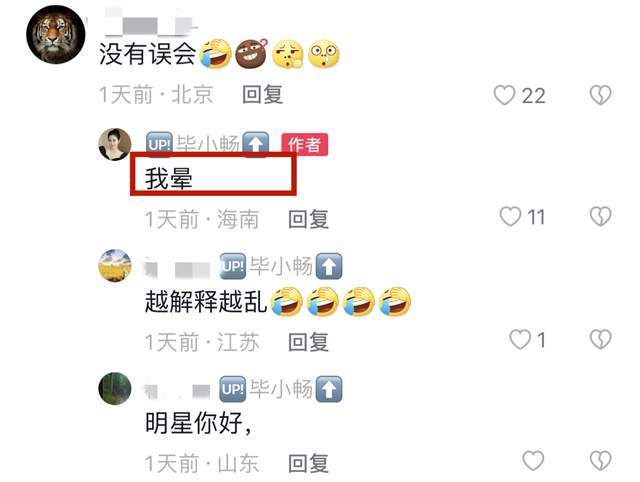Image resolution: width=640 pixels, height=482 pixels.
Task: Tap broken-heart icon on the '我晕' reply
Action: (600, 216)
